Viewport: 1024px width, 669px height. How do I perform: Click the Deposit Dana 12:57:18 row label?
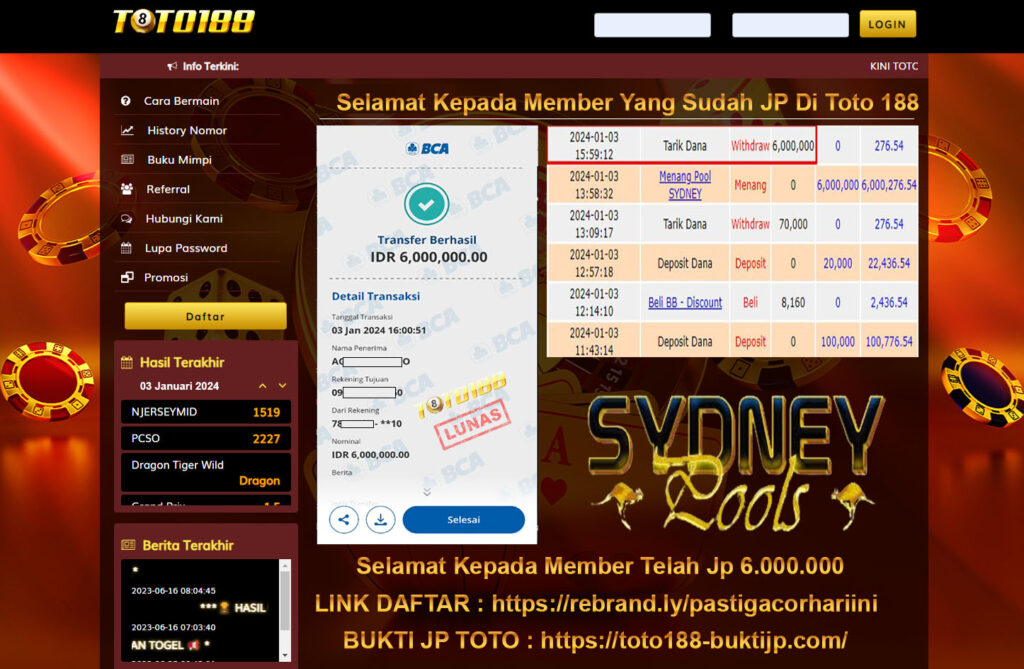tap(684, 263)
